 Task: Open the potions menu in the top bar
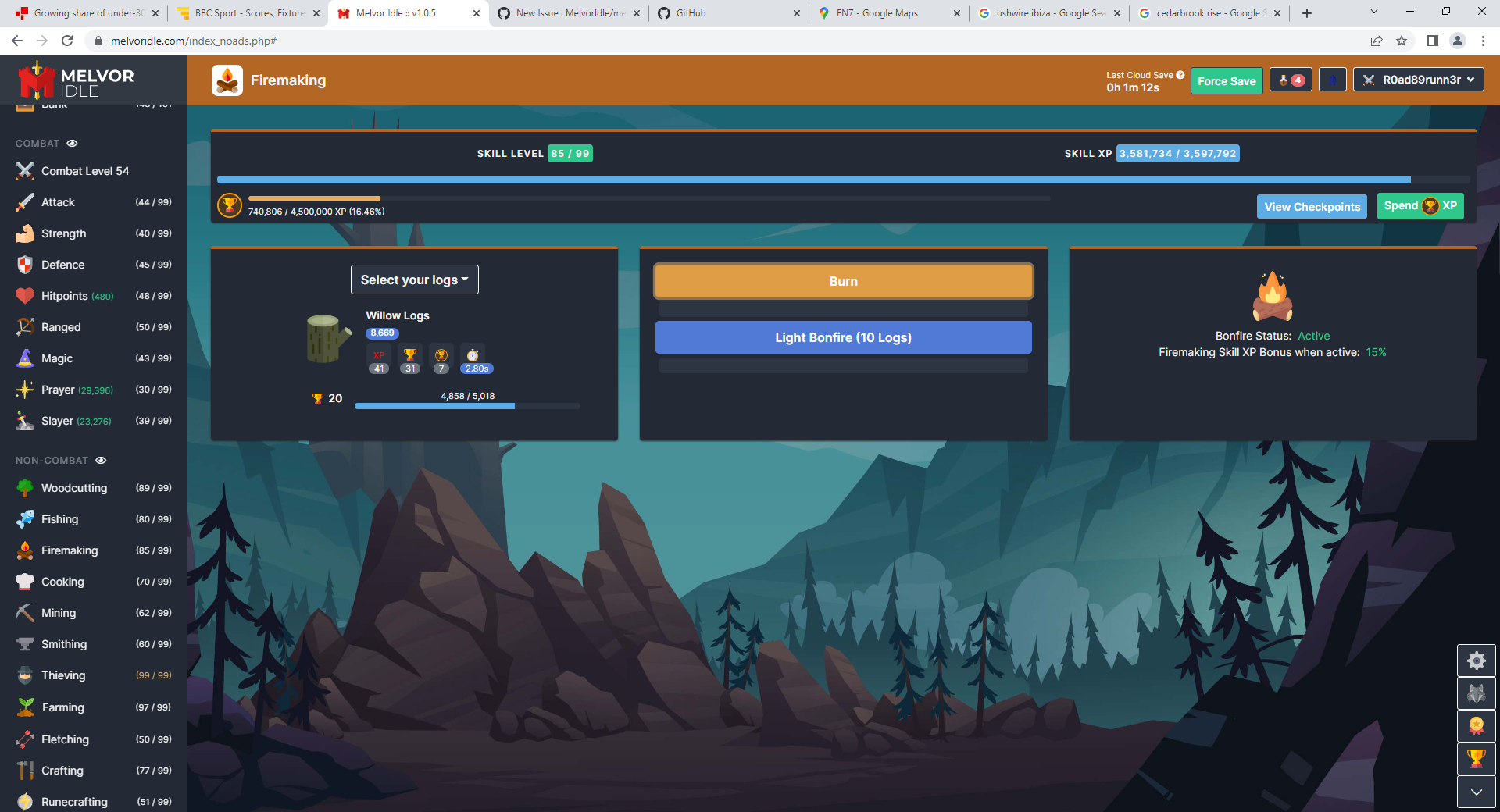coord(1291,80)
